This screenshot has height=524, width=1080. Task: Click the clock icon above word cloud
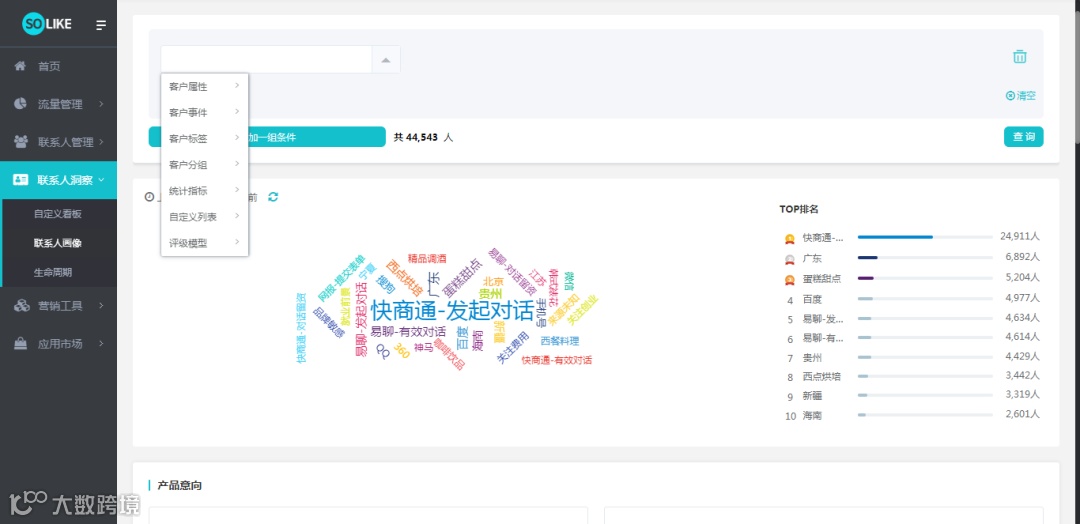[149, 197]
